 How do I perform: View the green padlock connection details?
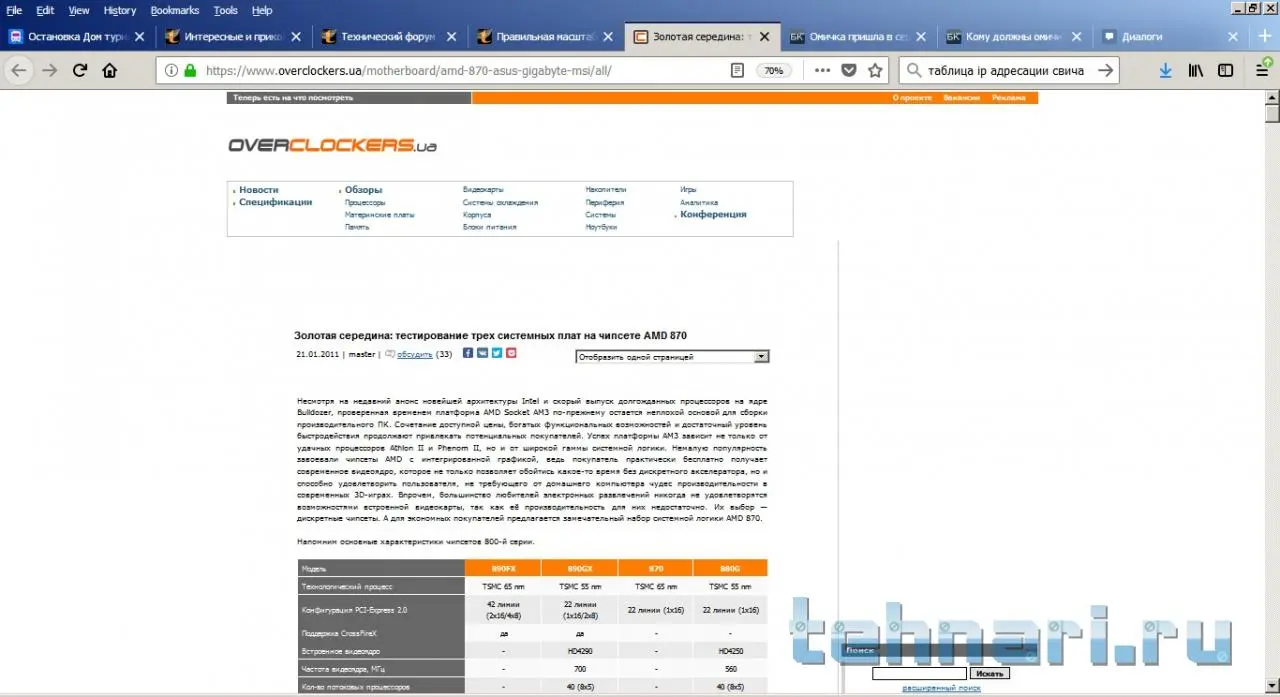coord(189,71)
